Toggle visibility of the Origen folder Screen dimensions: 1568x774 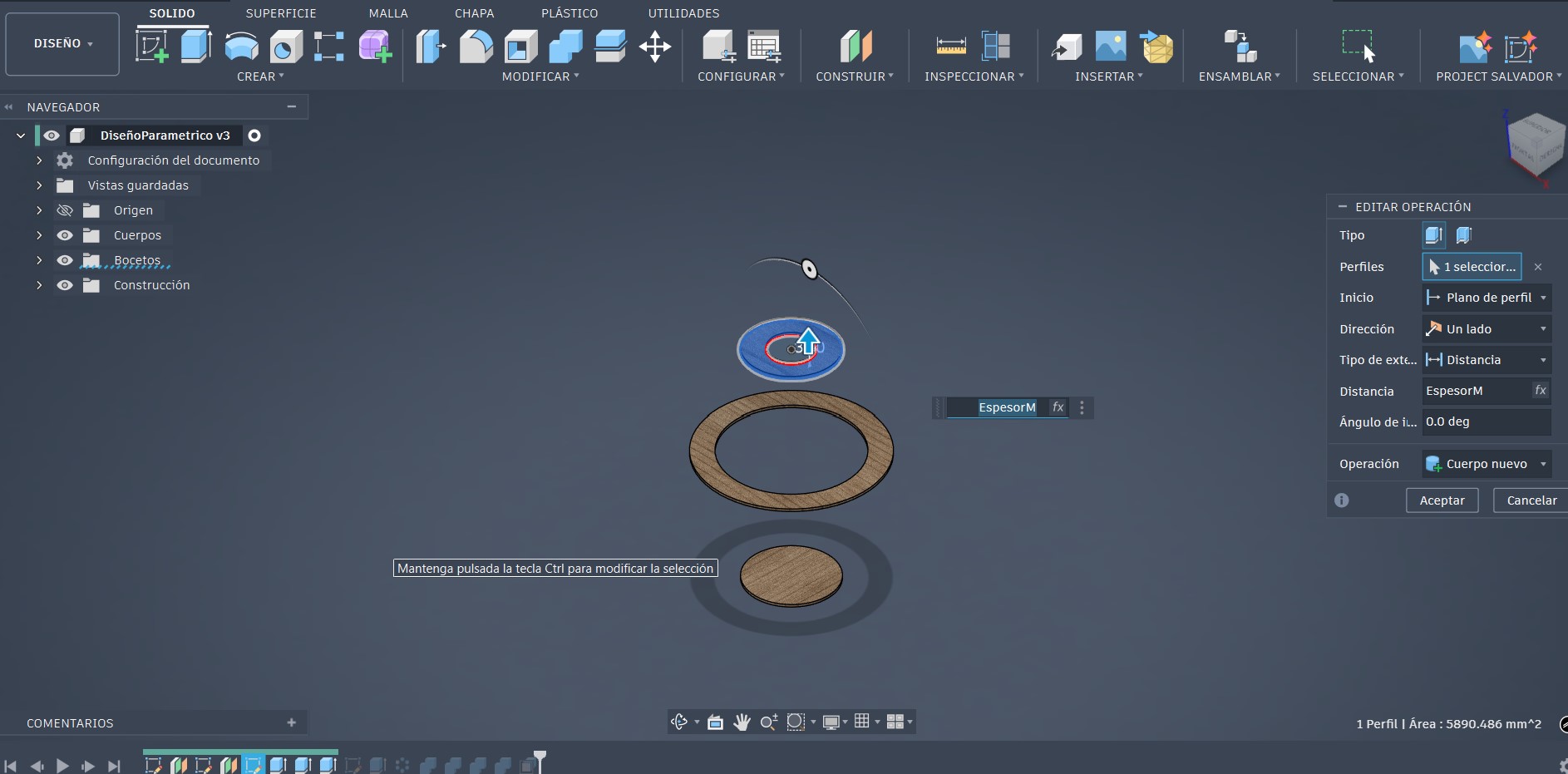(x=65, y=210)
